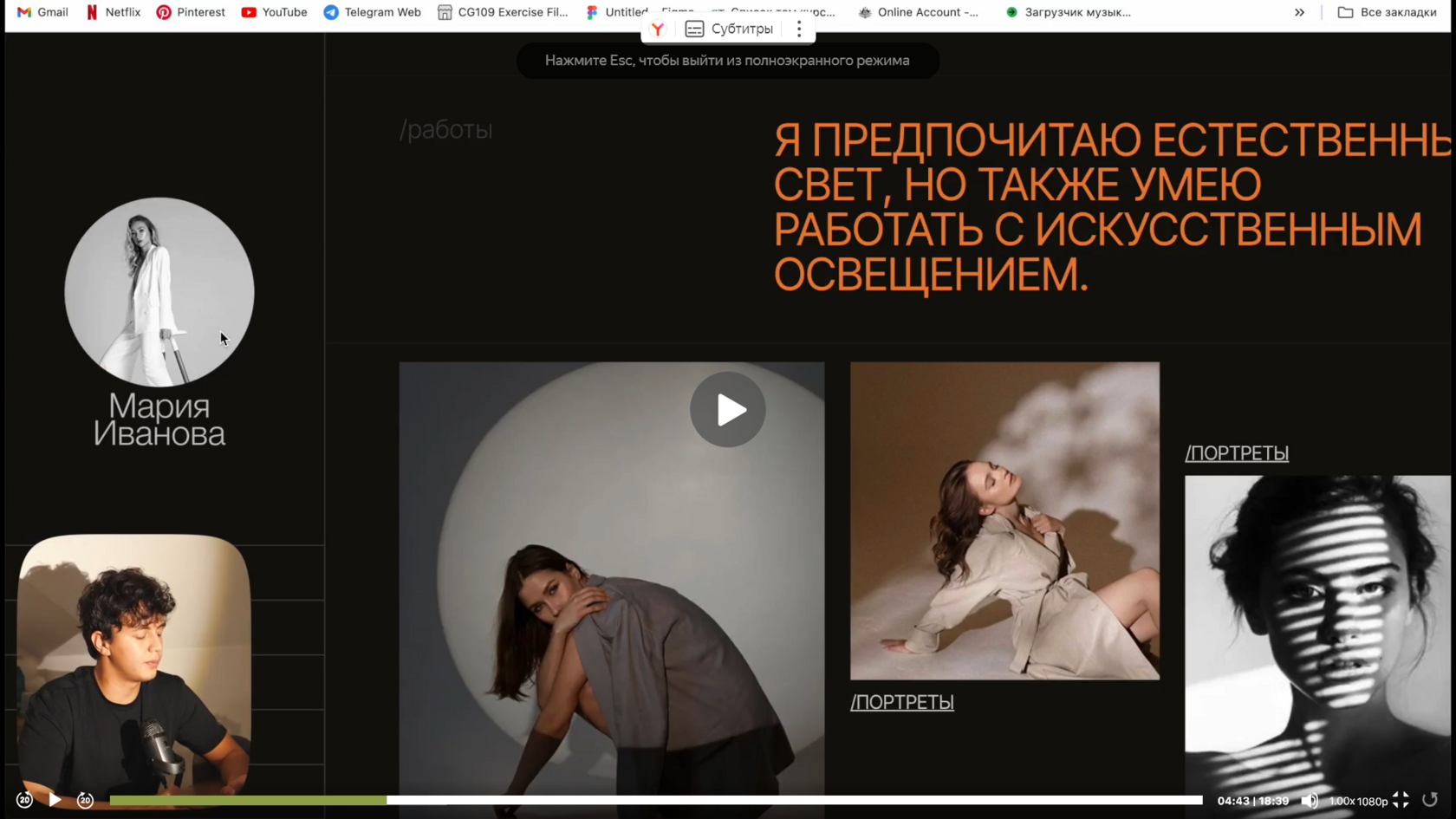Seek on the video progress bar
The image size is (1456, 819).
tap(656, 800)
